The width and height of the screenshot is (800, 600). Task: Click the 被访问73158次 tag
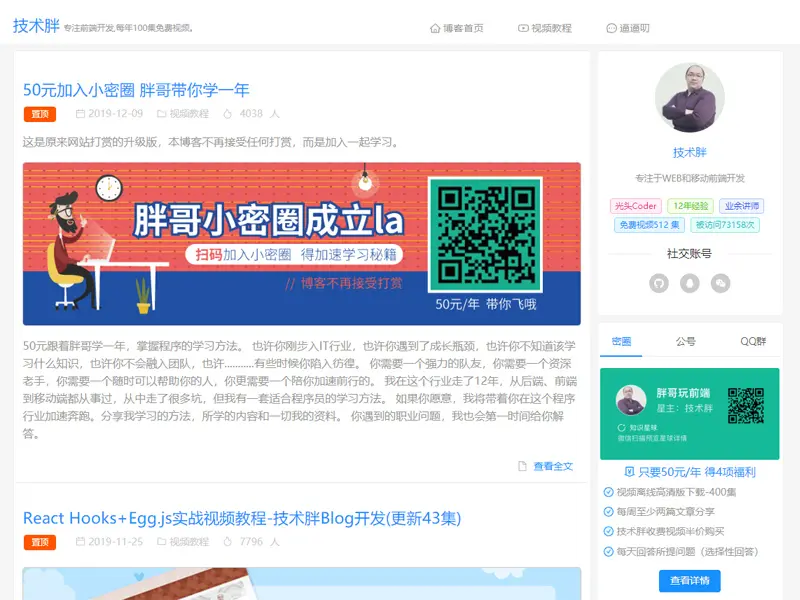pos(725,225)
